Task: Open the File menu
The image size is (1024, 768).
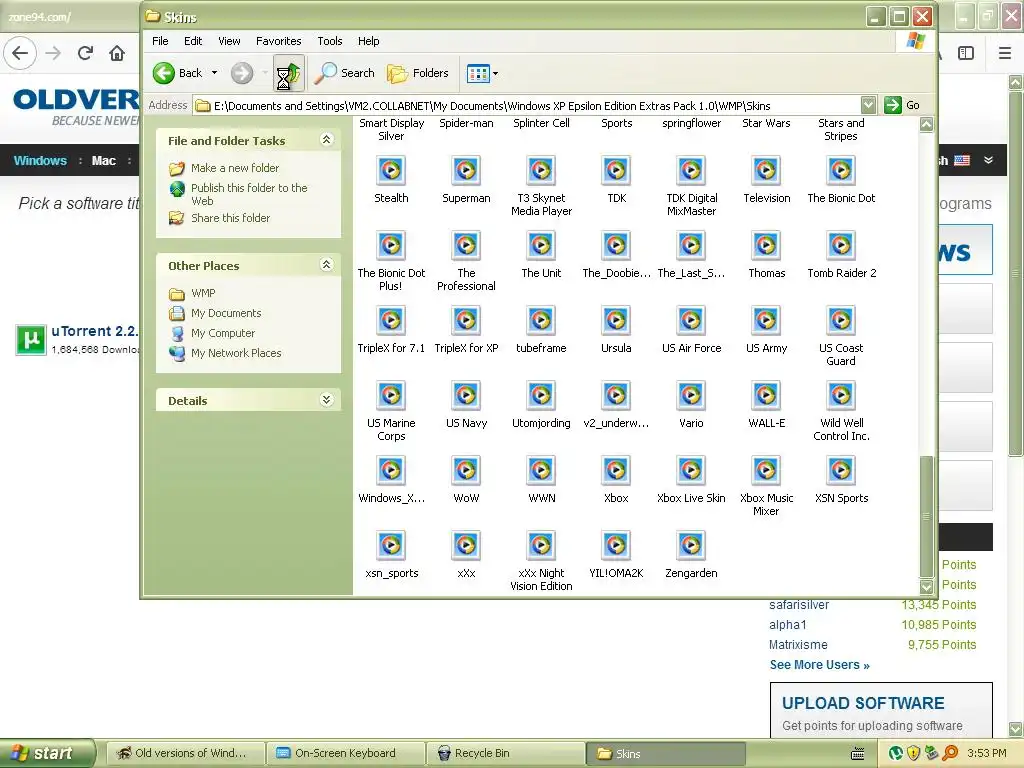Action: (160, 41)
